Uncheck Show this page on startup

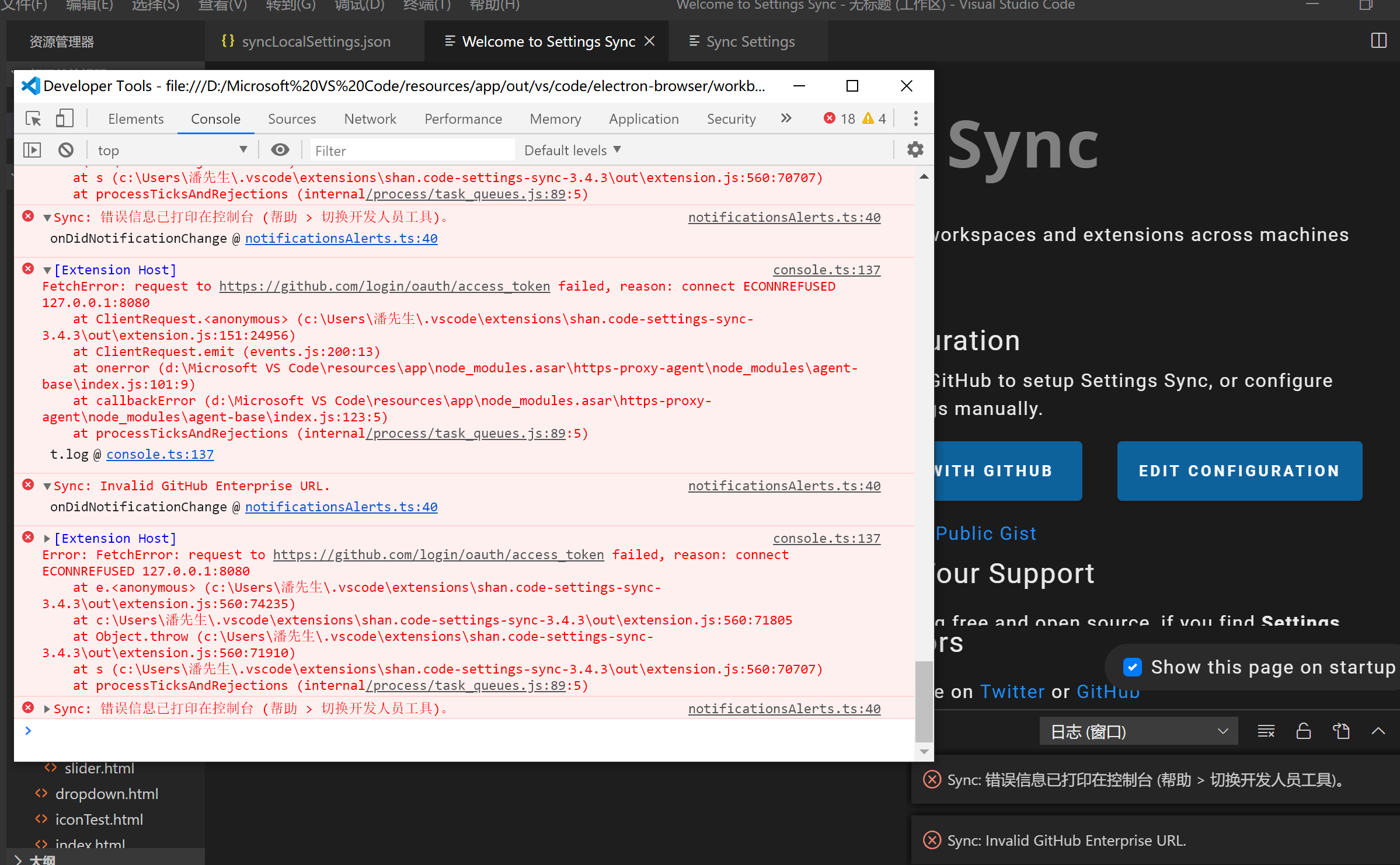tap(1133, 667)
